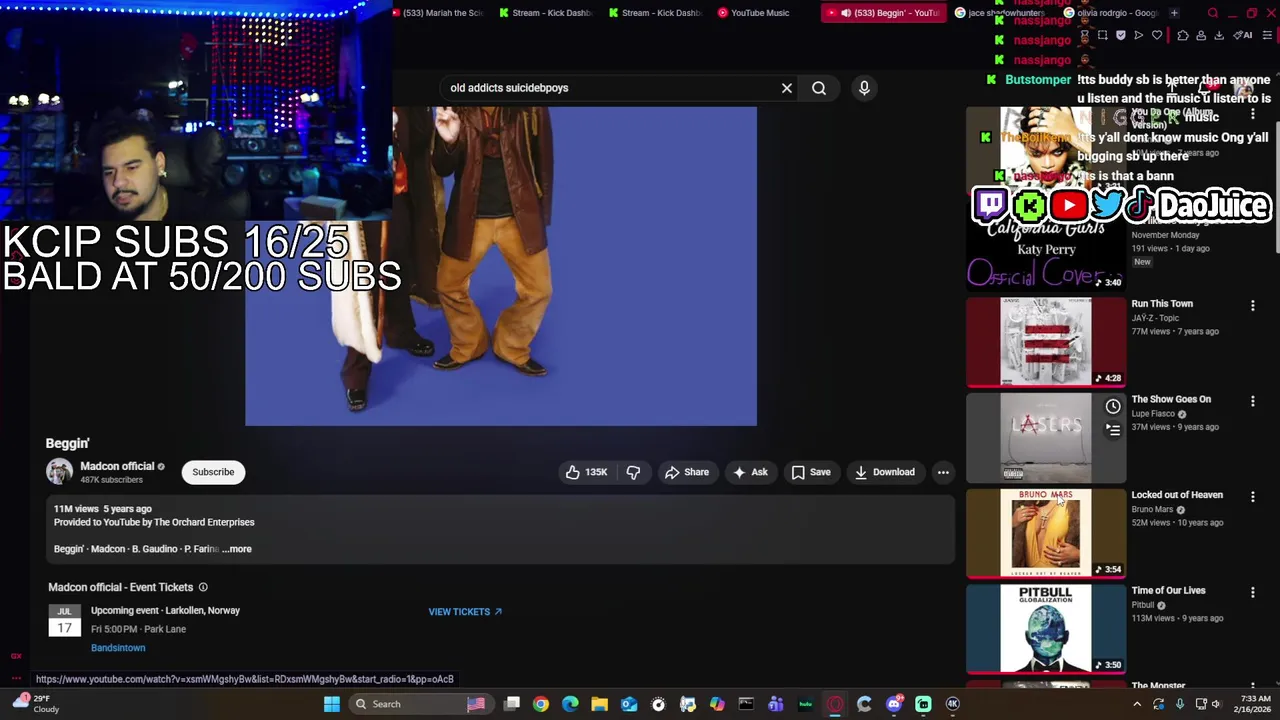Open Google Chrome from the taskbar
Viewport: 1280px width, 720px height.
point(541,704)
